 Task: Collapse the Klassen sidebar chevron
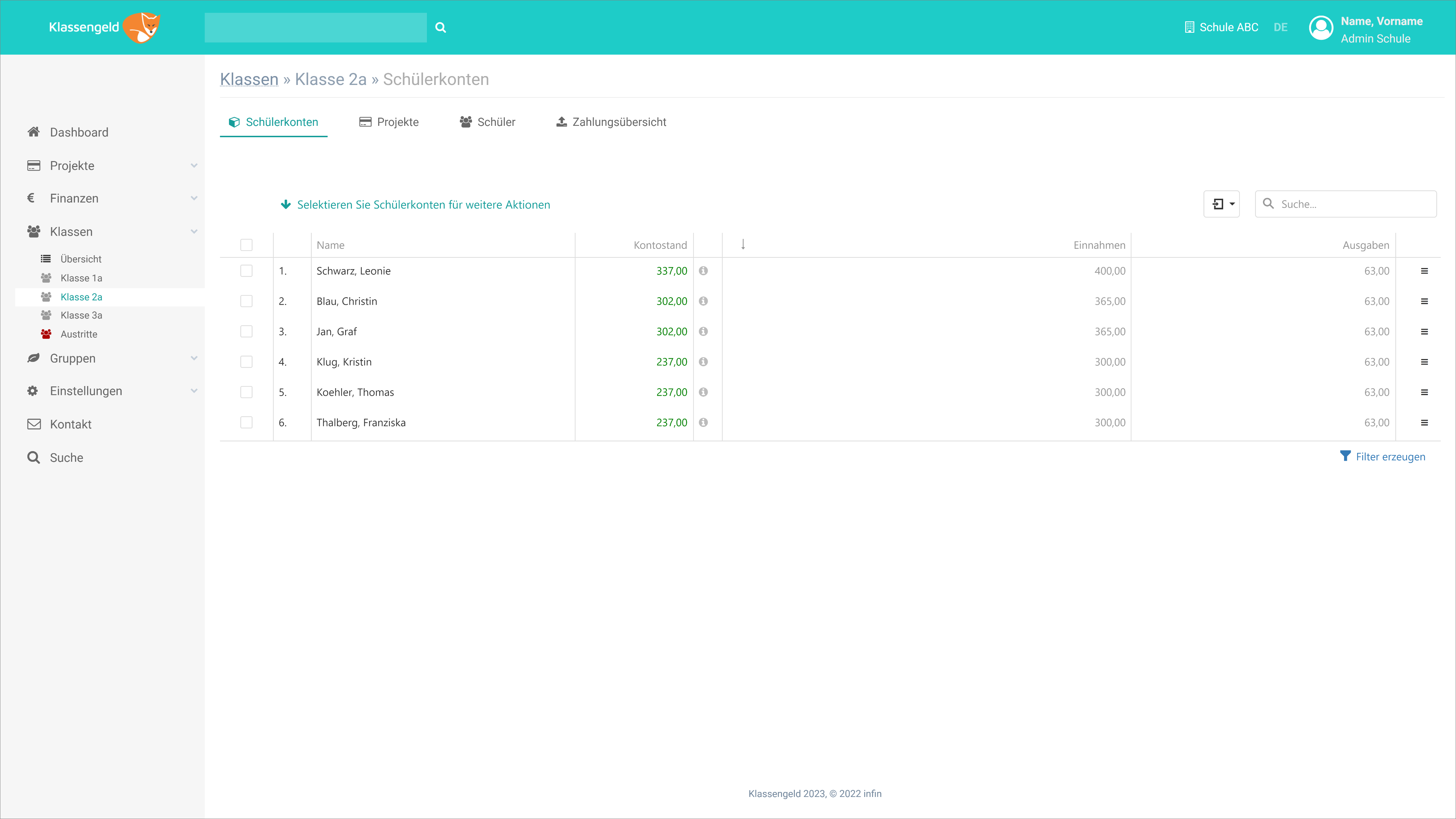tap(194, 232)
